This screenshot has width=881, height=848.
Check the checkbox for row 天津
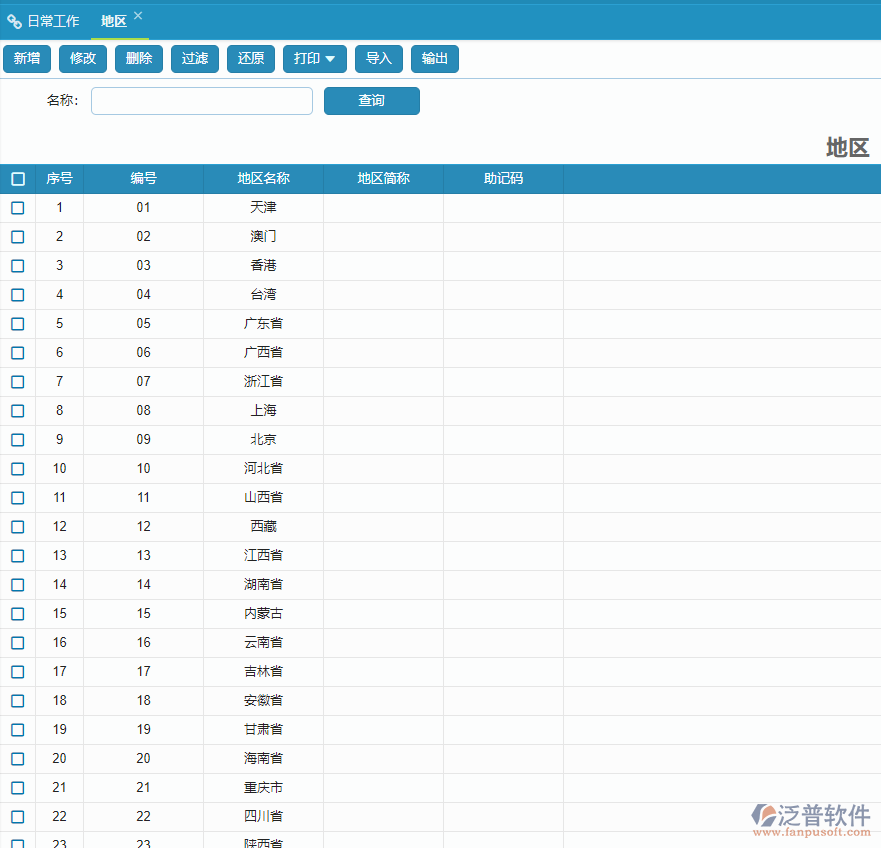point(18,208)
